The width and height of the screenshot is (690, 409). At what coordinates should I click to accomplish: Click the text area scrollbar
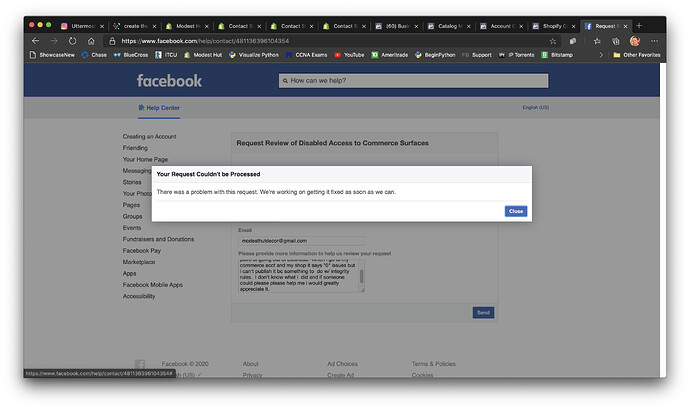pyautogui.click(x=362, y=276)
